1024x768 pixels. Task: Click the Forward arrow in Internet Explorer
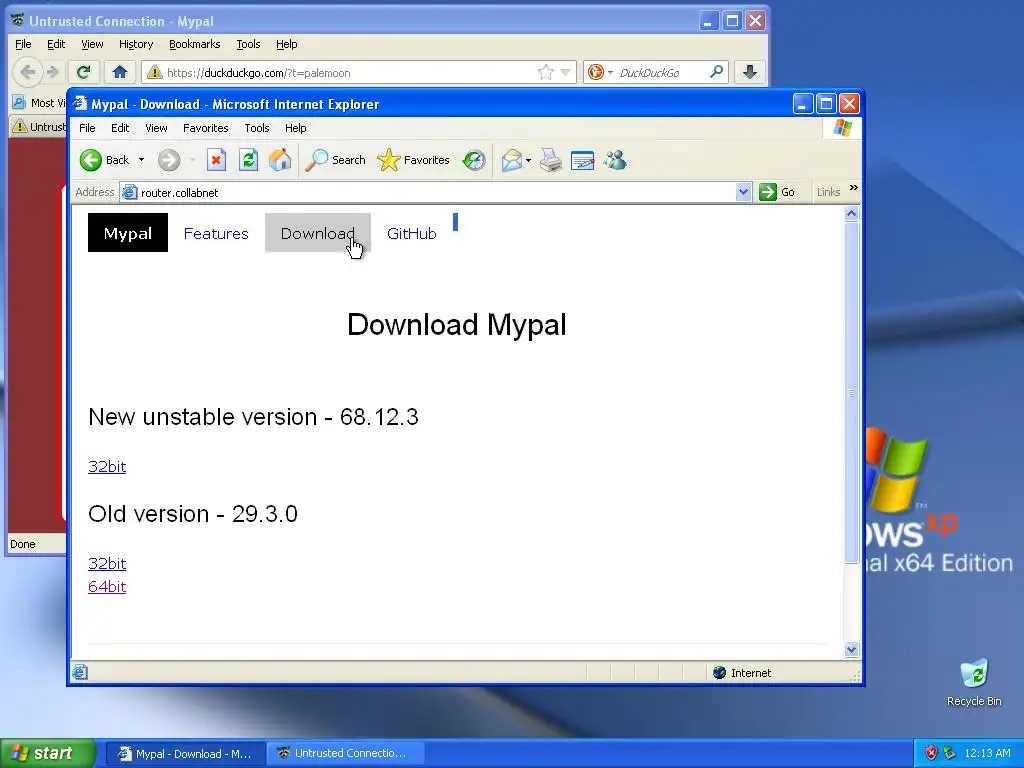pyautogui.click(x=169, y=160)
